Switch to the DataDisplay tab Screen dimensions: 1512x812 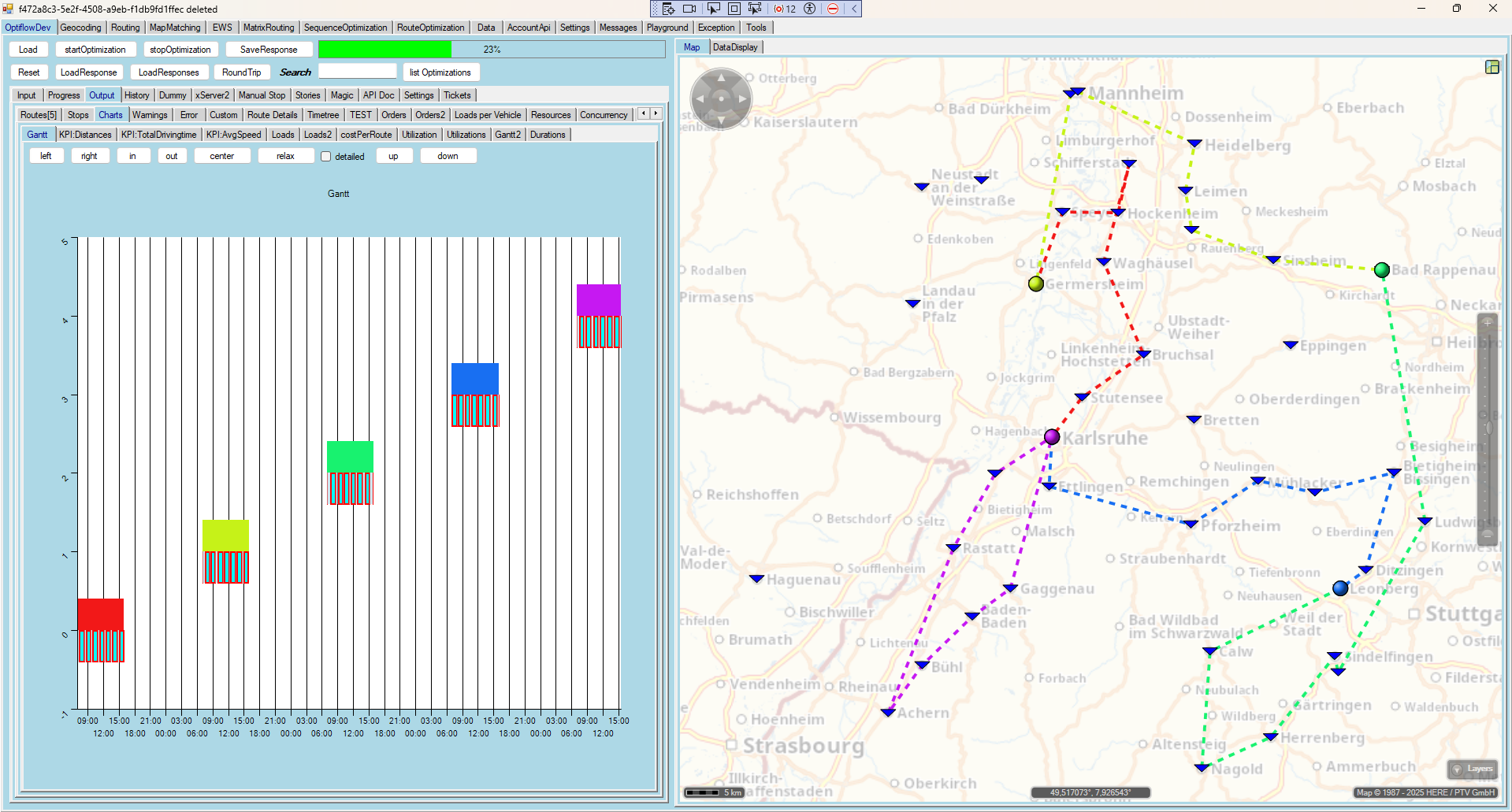click(735, 47)
